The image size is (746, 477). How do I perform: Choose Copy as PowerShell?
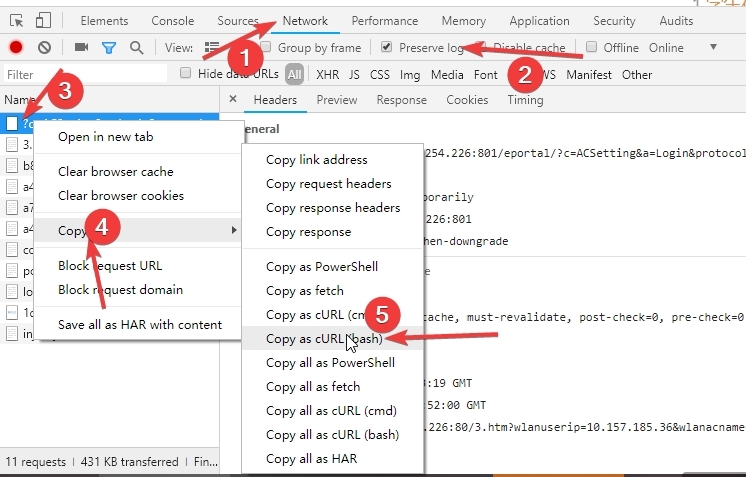[333, 267]
